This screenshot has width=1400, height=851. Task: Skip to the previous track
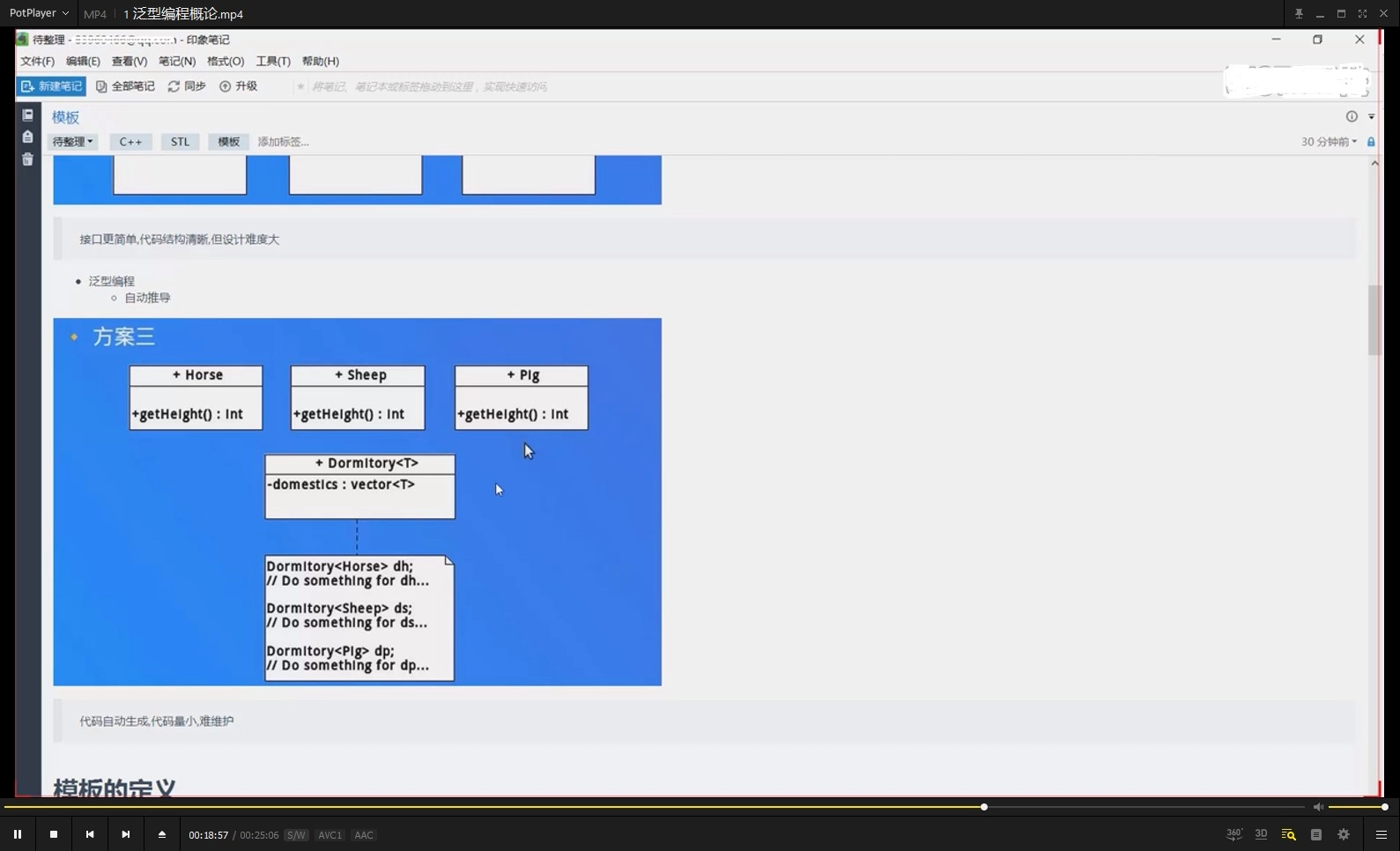pyautogui.click(x=90, y=834)
